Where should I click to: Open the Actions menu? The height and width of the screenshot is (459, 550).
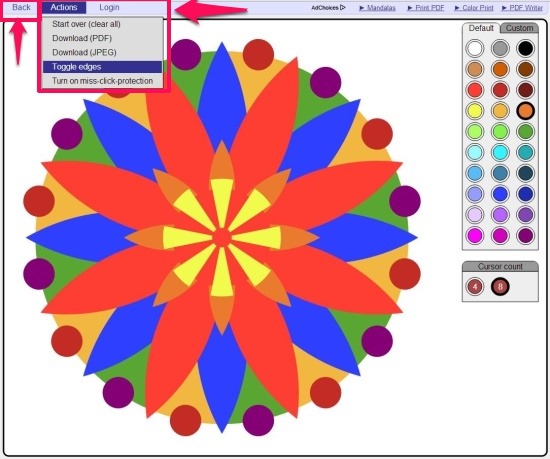click(64, 7)
